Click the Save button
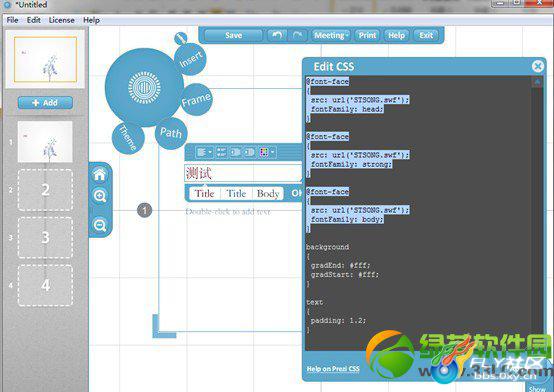The image size is (554, 392). [233, 35]
